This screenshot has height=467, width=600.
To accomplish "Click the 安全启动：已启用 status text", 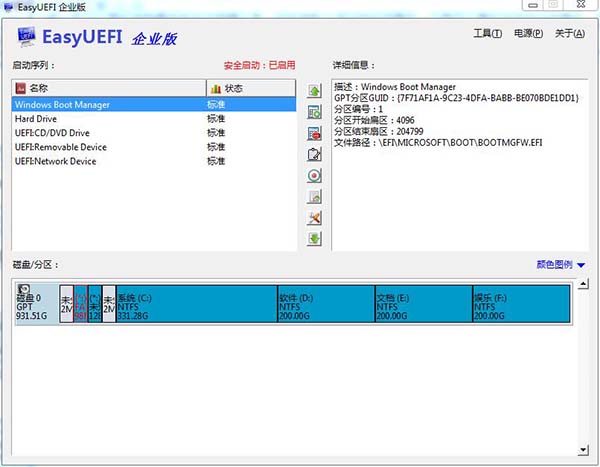I will [x=259, y=65].
